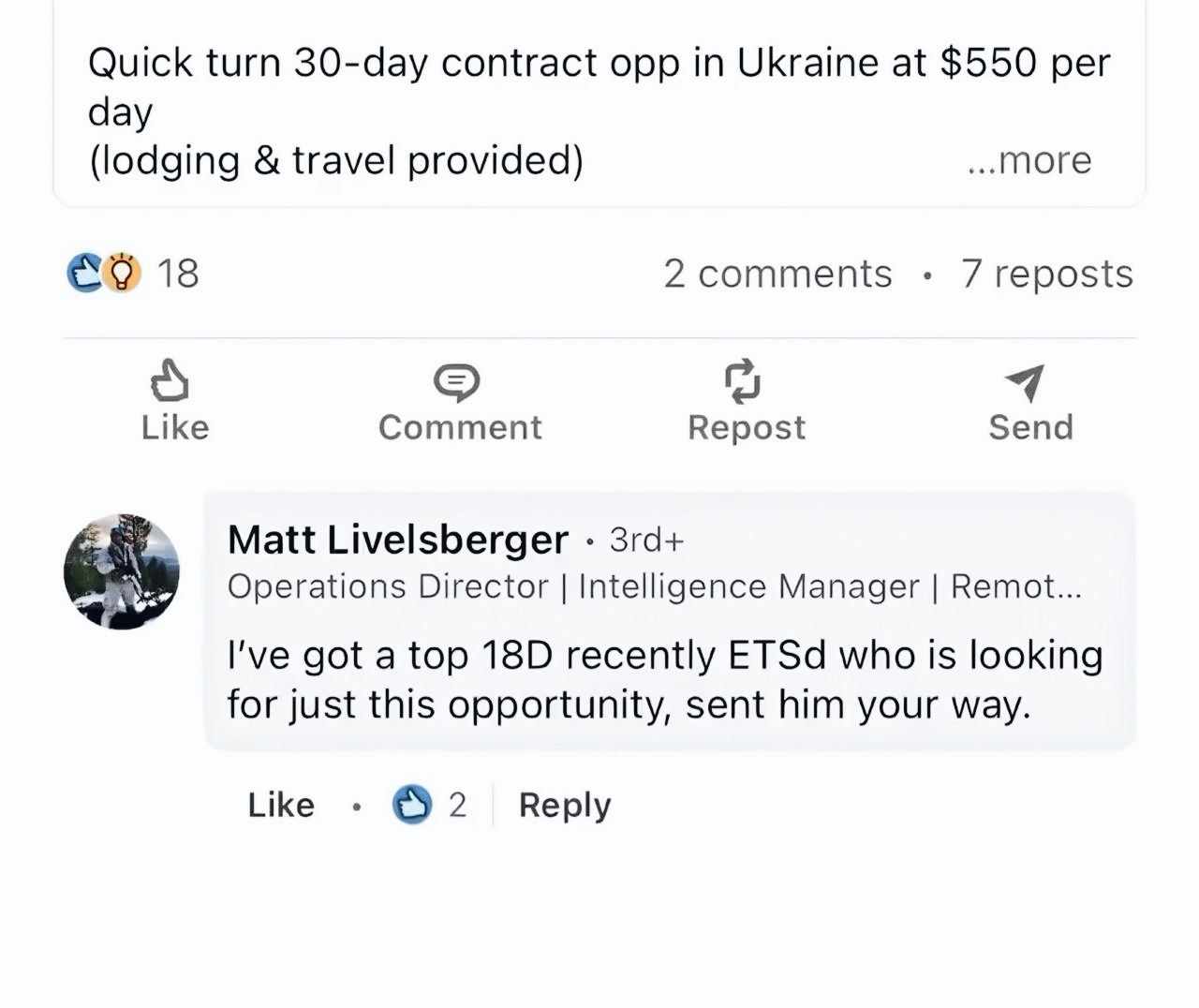Reply to Matt Livelsberger's comment
The width and height of the screenshot is (1199, 1008).
click(565, 805)
